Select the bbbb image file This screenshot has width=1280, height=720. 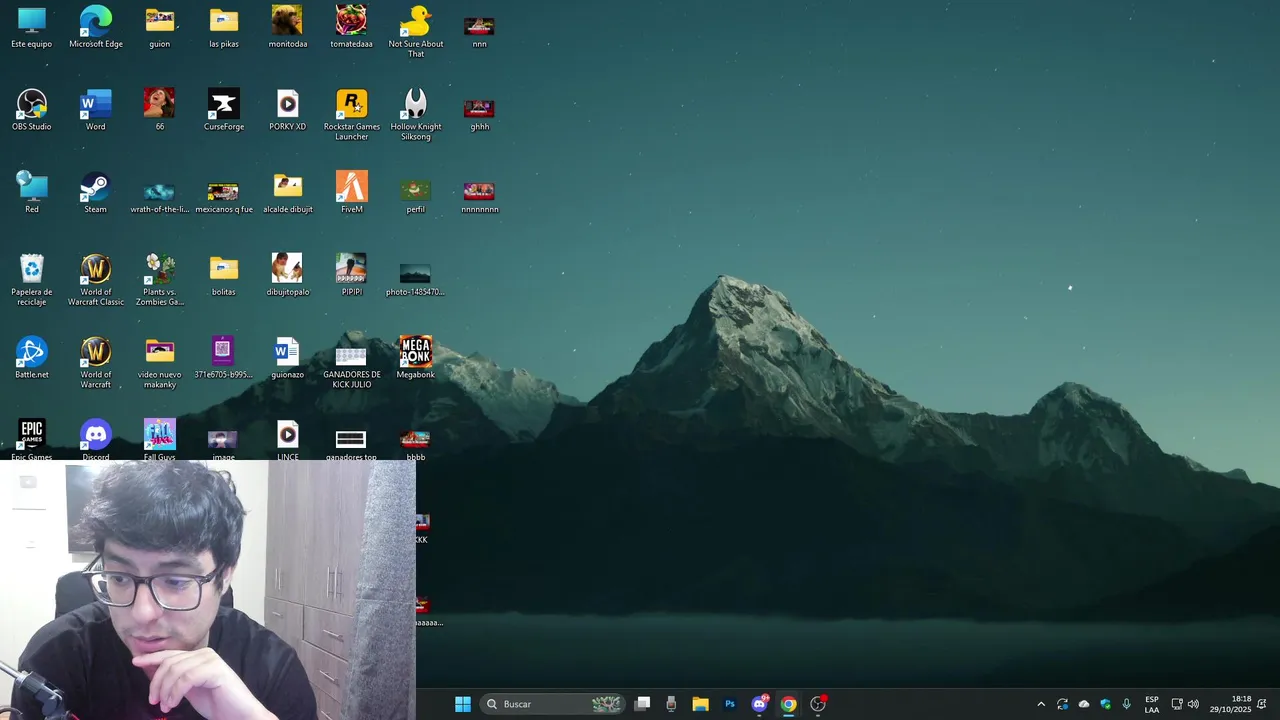[416, 445]
